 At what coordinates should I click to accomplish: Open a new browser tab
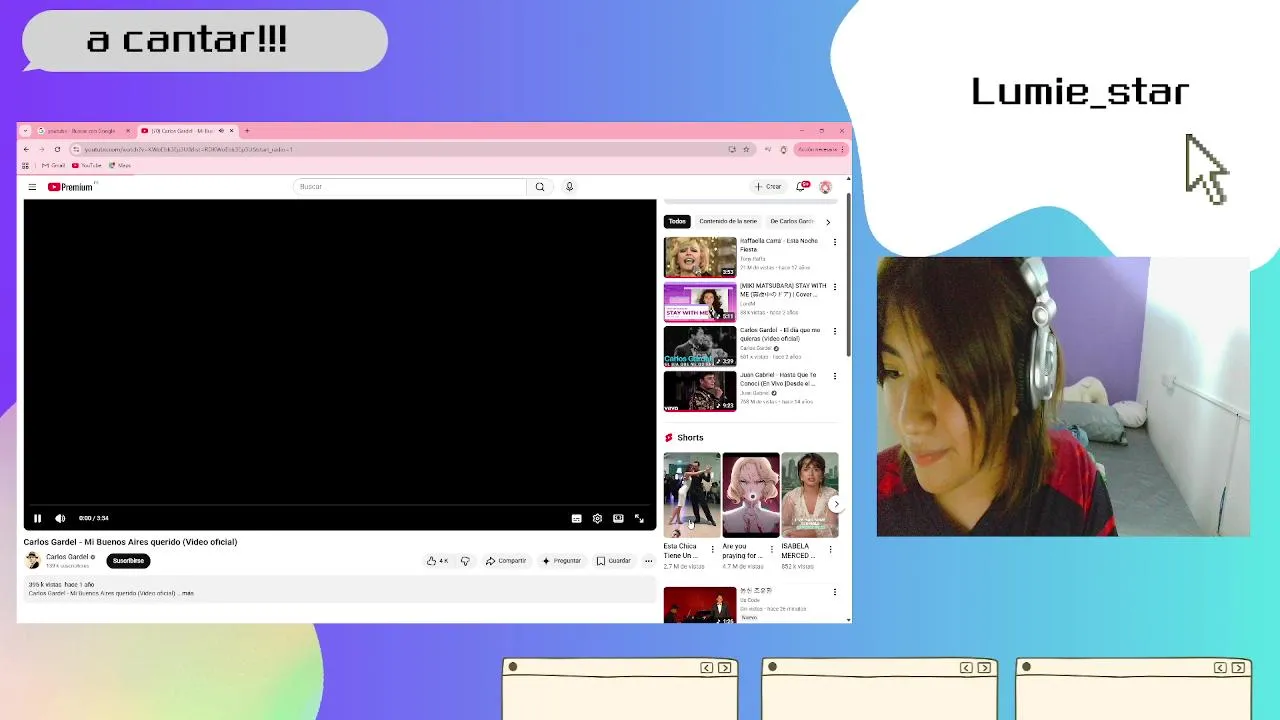click(247, 131)
